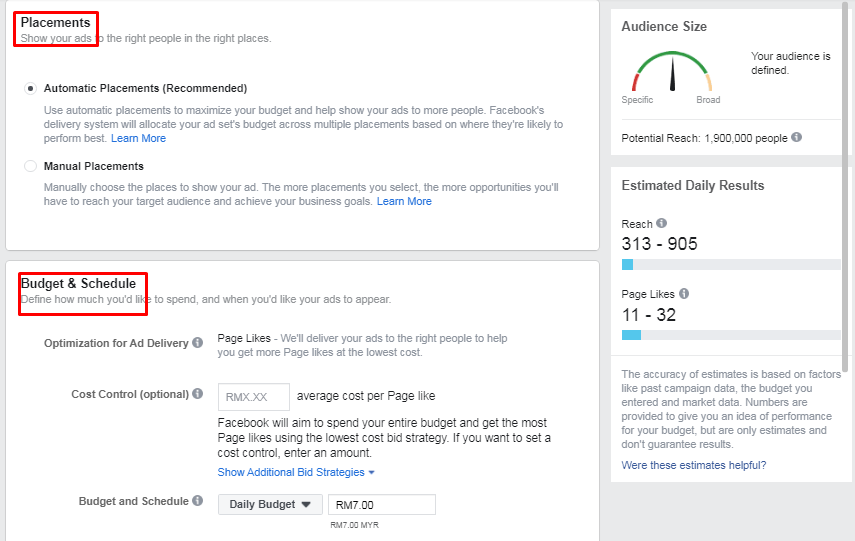The height and width of the screenshot is (541, 855).
Task: Click the RM7.00 budget amount field
Action: coord(382,504)
